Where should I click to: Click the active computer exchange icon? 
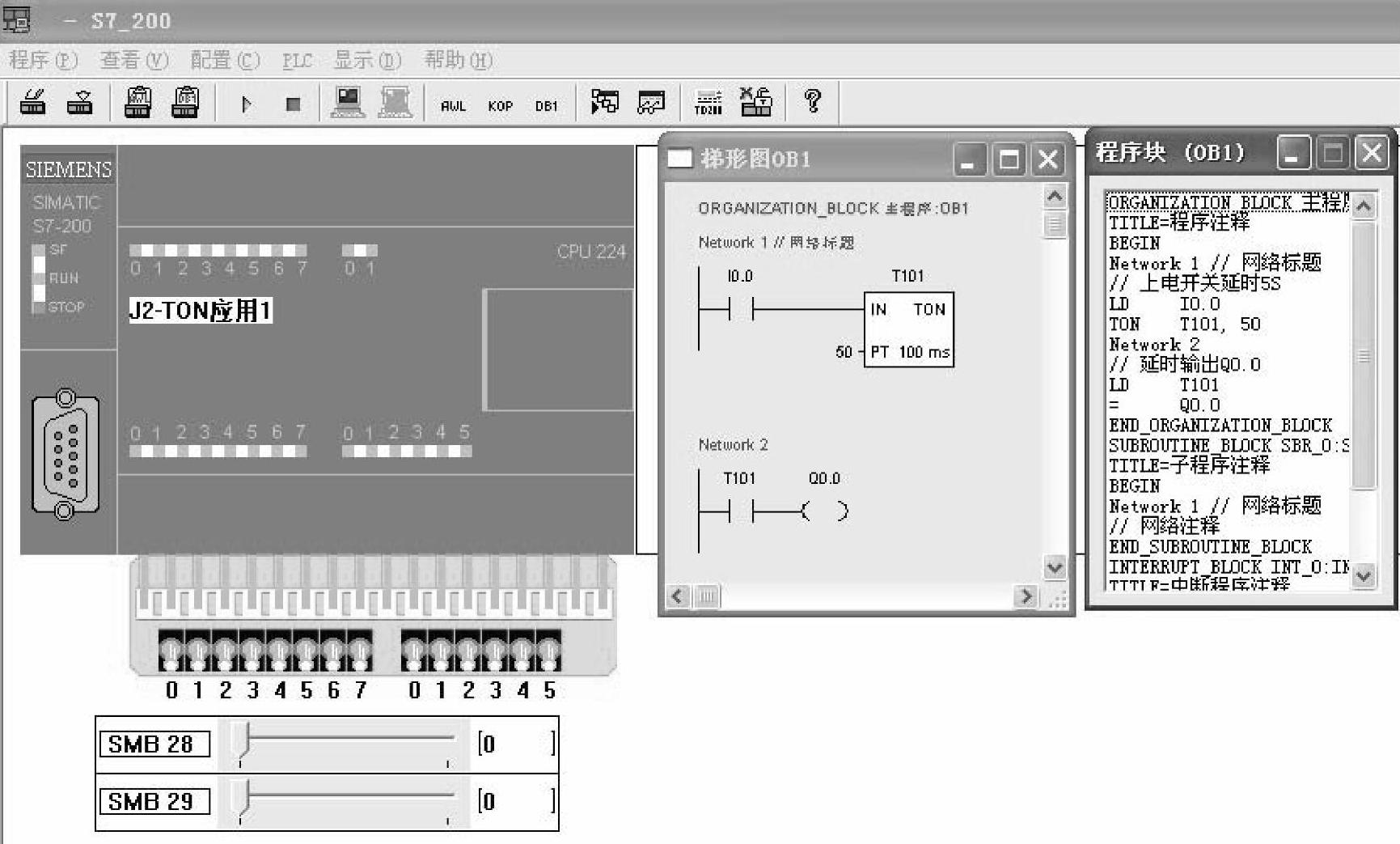click(x=349, y=103)
